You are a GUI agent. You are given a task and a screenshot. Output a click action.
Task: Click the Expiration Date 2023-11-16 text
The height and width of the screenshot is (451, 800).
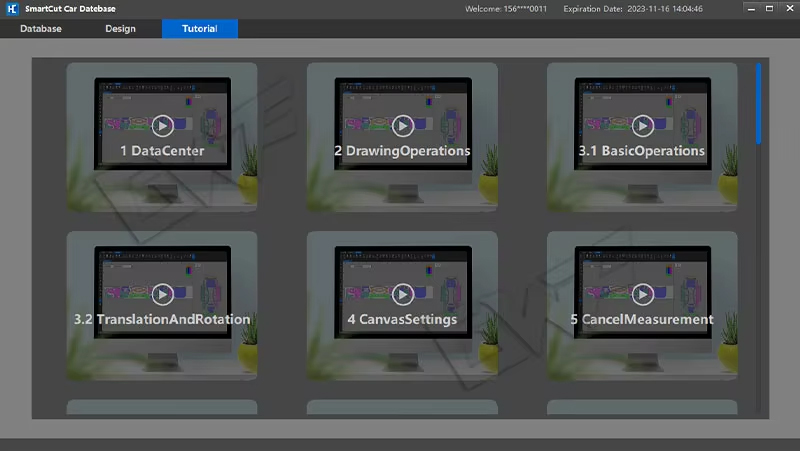tap(633, 9)
